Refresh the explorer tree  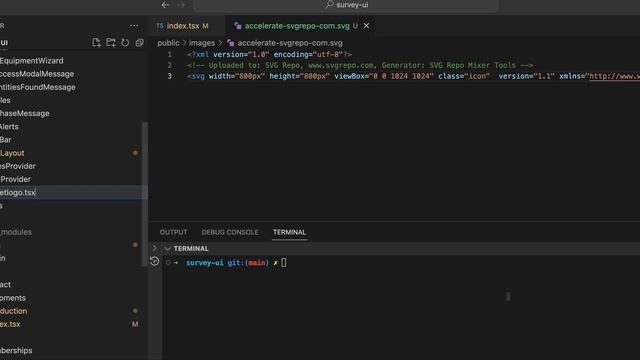125,43
